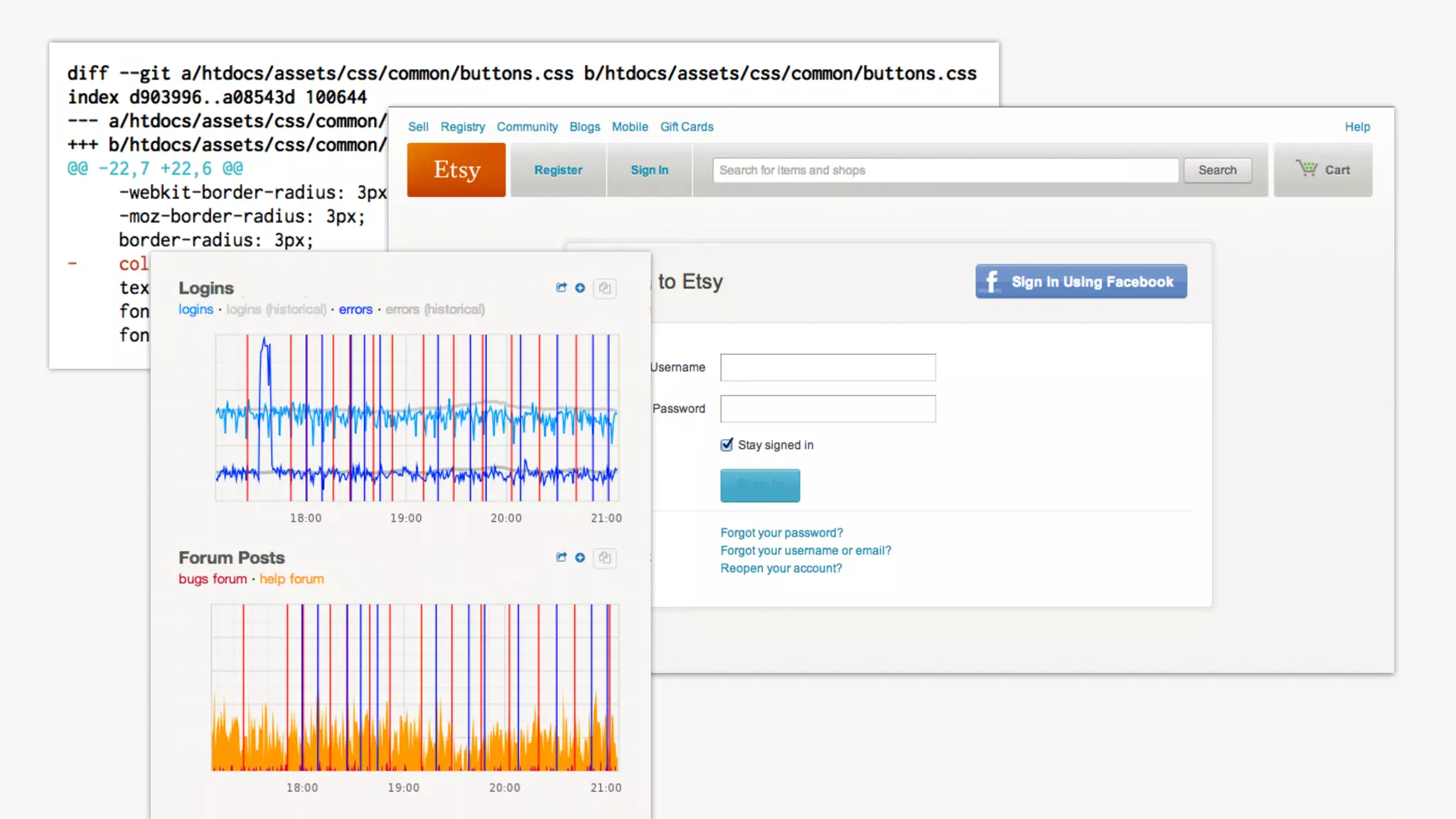This screenshot has width=1456, height=819.
Task: Uncheck the Stay signed in checkbox
Action: (727, 445)
